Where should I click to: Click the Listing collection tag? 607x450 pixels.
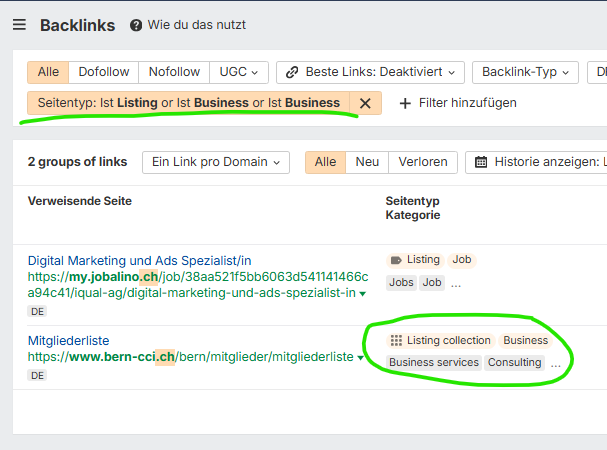point(441,341)
